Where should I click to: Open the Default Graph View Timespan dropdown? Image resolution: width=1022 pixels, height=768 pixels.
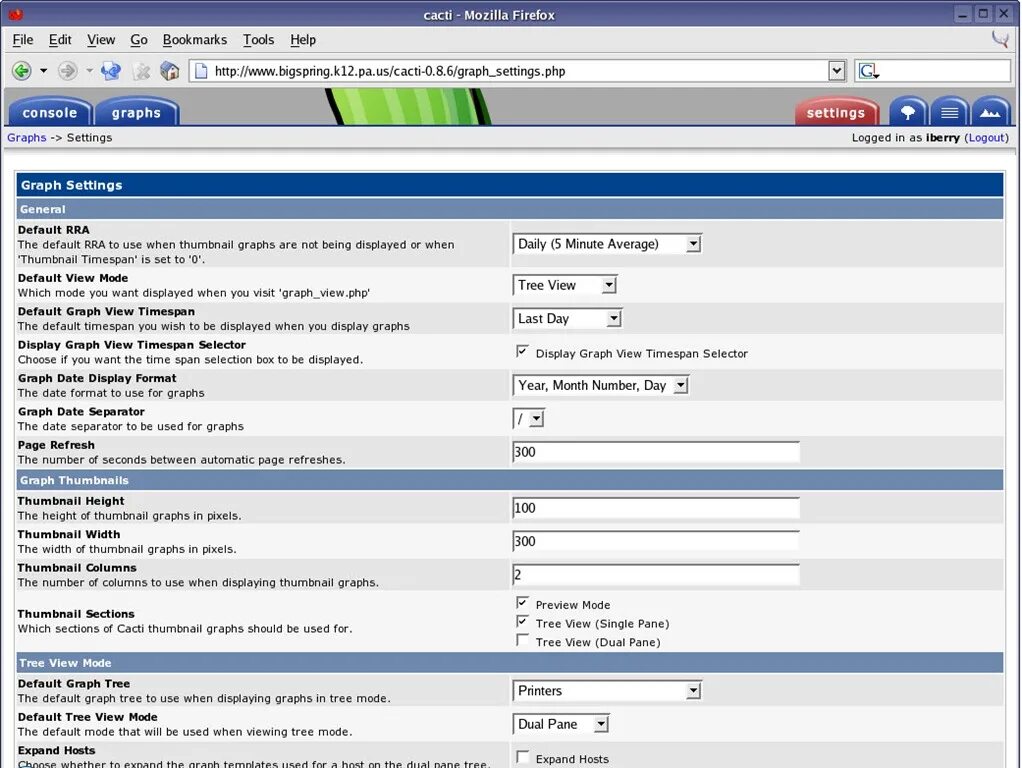pyautogui.click(x=568, y=318)
